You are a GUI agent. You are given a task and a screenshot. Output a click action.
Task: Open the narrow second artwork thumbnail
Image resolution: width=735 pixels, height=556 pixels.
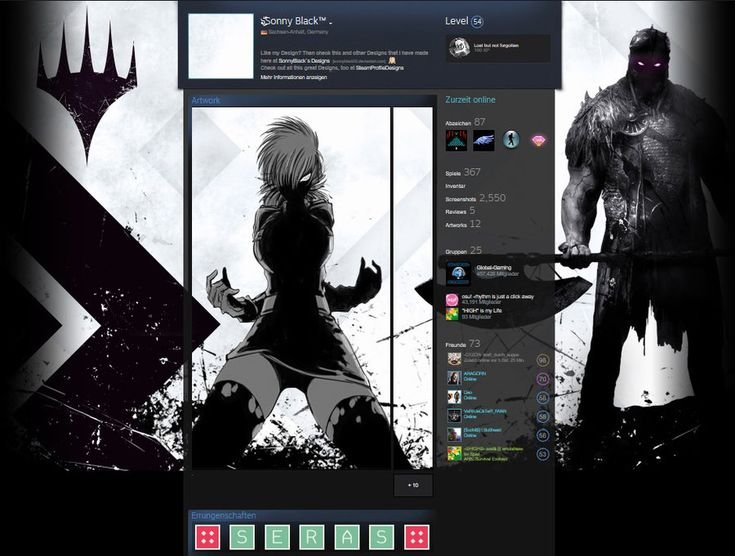(412, 288)
